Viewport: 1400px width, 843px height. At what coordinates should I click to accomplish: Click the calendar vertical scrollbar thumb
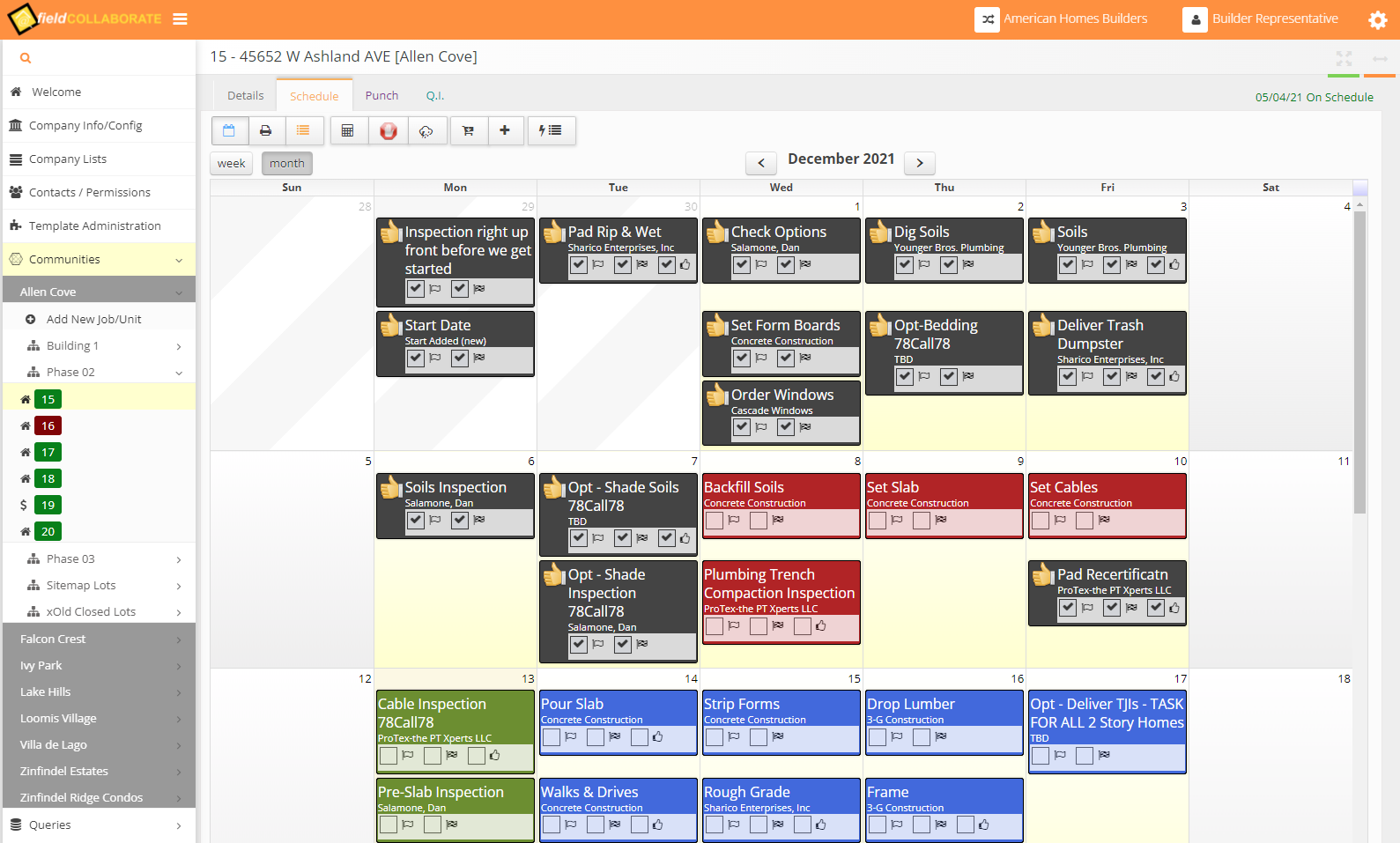[x=1359, y=361]
